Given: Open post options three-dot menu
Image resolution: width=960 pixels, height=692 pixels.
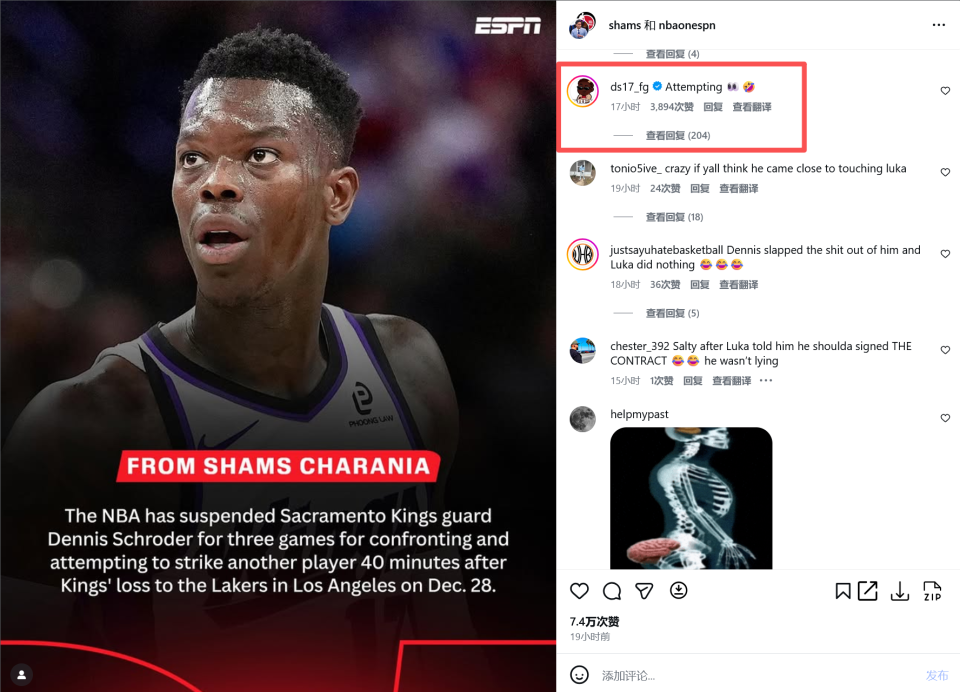Looking at the screenshot, I should point(939,25).
